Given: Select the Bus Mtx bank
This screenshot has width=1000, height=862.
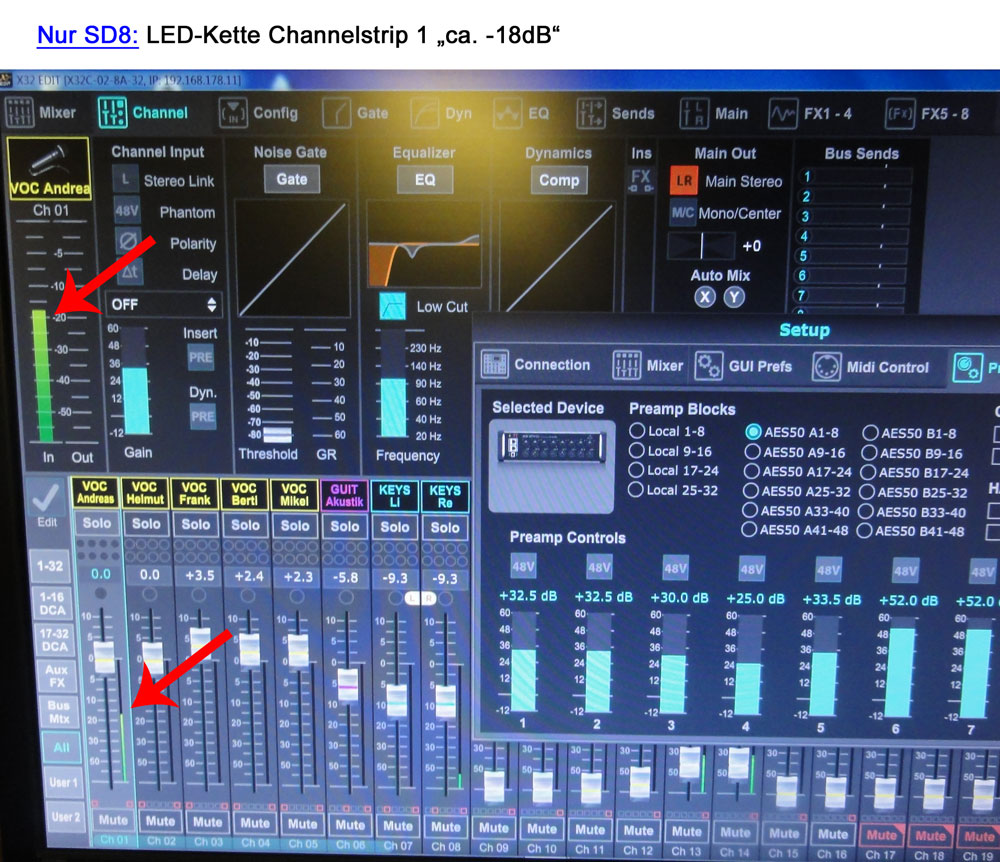Looking at the screenshot, I should click(x=59, y=712).
